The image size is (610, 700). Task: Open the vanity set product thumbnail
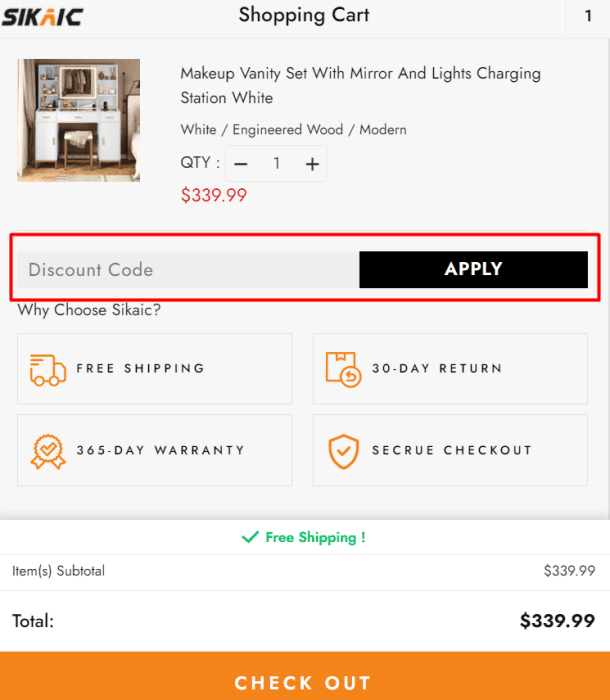click(x=79, y=120)
